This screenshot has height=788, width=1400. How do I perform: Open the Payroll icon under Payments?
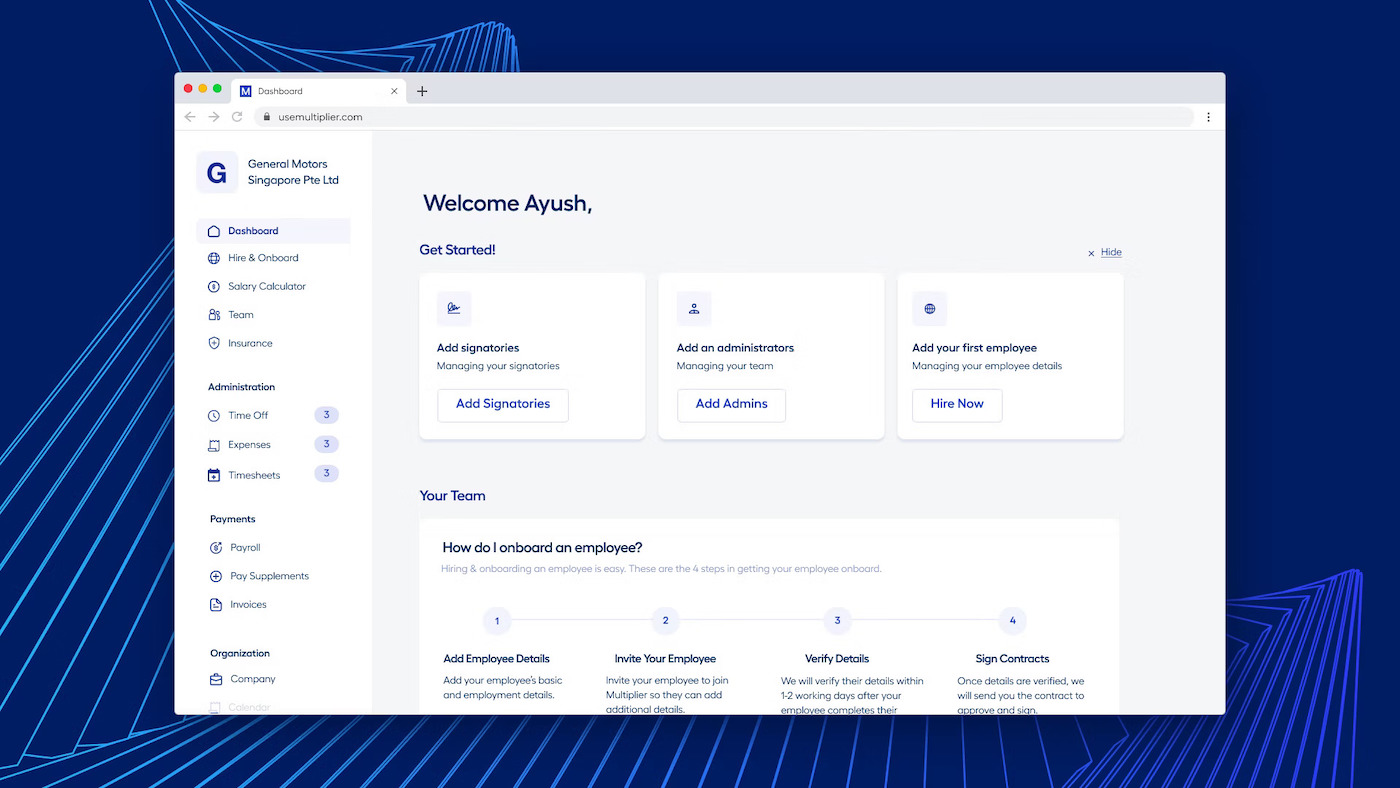pyautogui.click(x=213, y=547)
